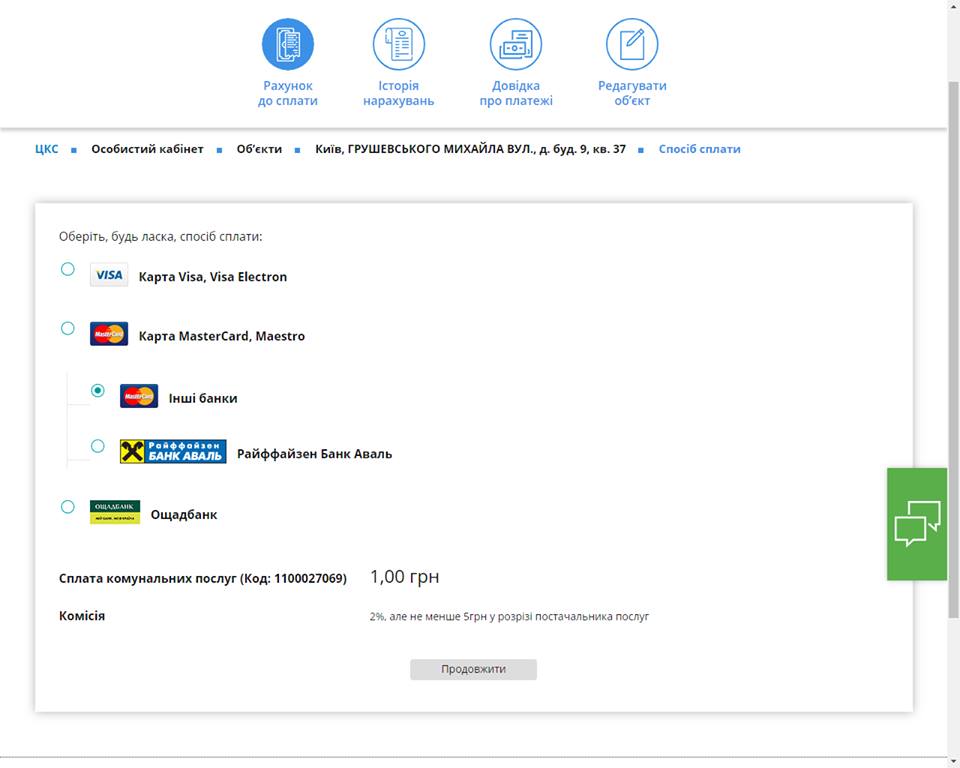Click the MasterCard logo beside Інші банки
The height and width of the screenshot is (768, 960).
[139, 396]
